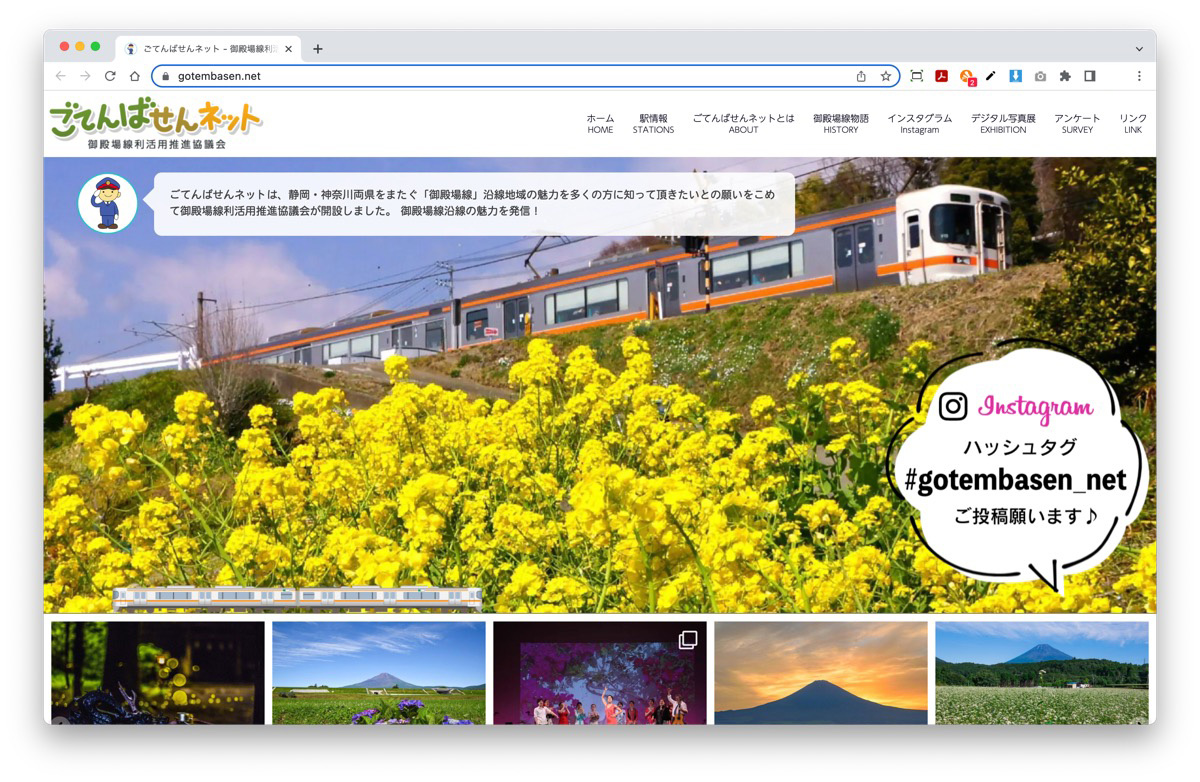Click the ごてんばせんネット site logo
This screenshot has width=1200, height=782.
pos(156,124)
